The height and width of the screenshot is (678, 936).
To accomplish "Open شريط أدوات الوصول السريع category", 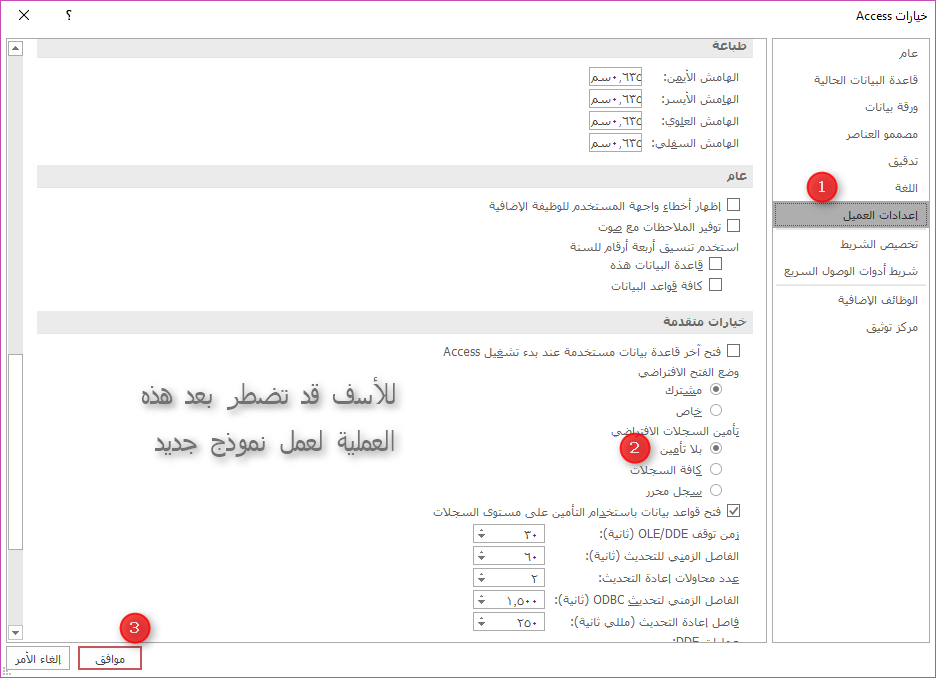I will 851,271.
